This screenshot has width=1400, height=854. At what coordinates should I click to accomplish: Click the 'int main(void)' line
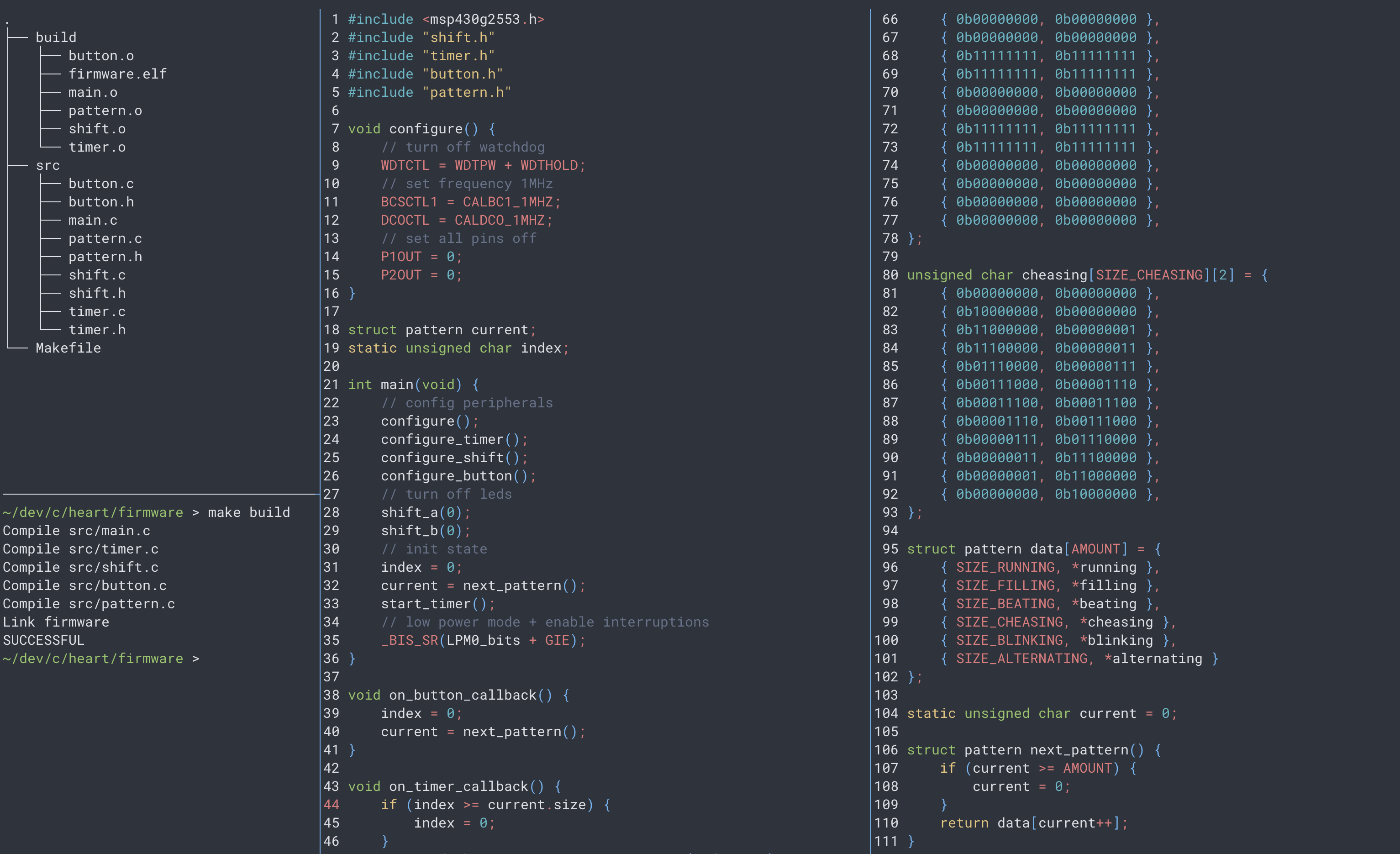(x=413, y=385)
